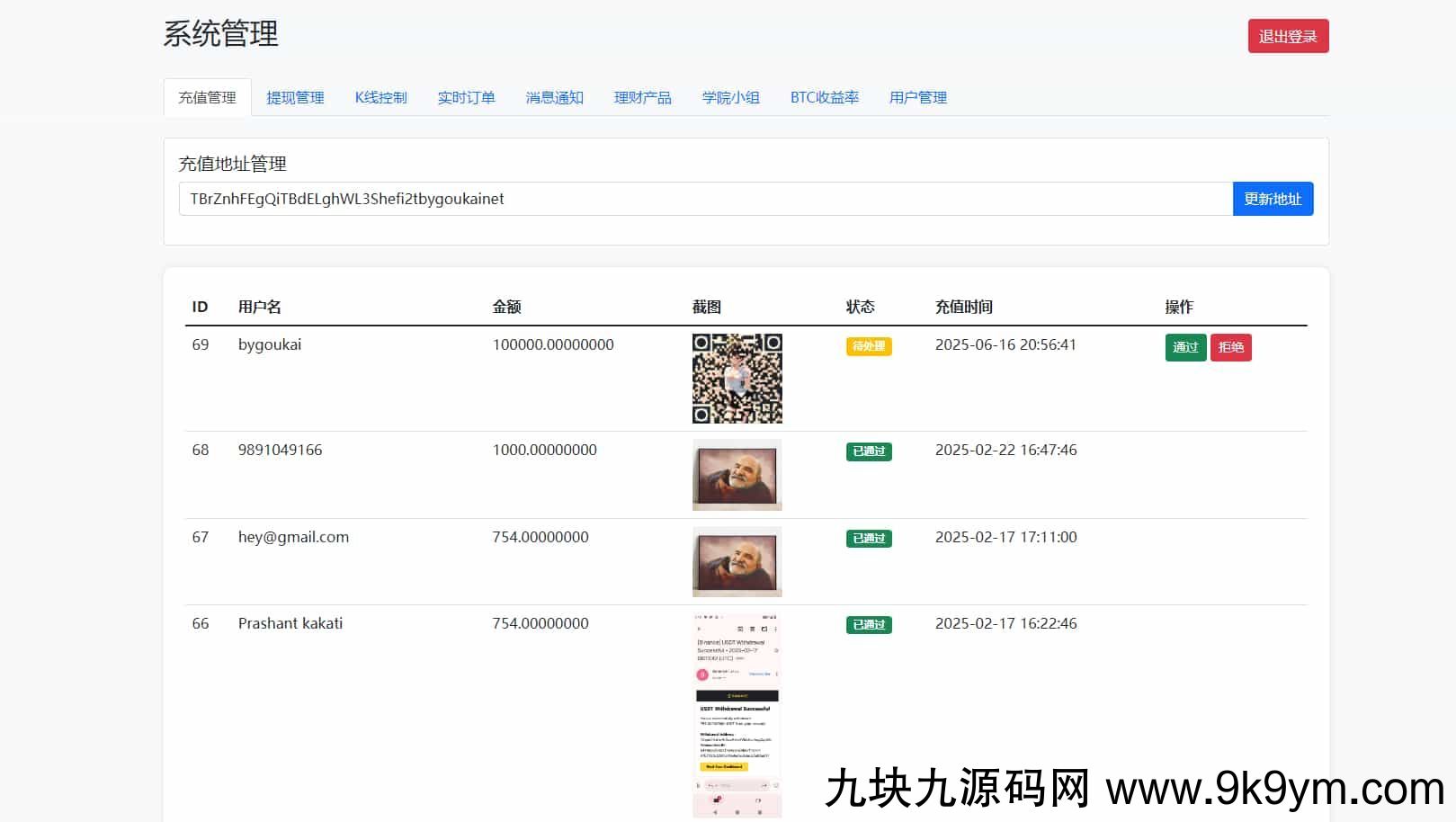
Task: Switch to the 学院小组 tab
Action: pos(730,97)
